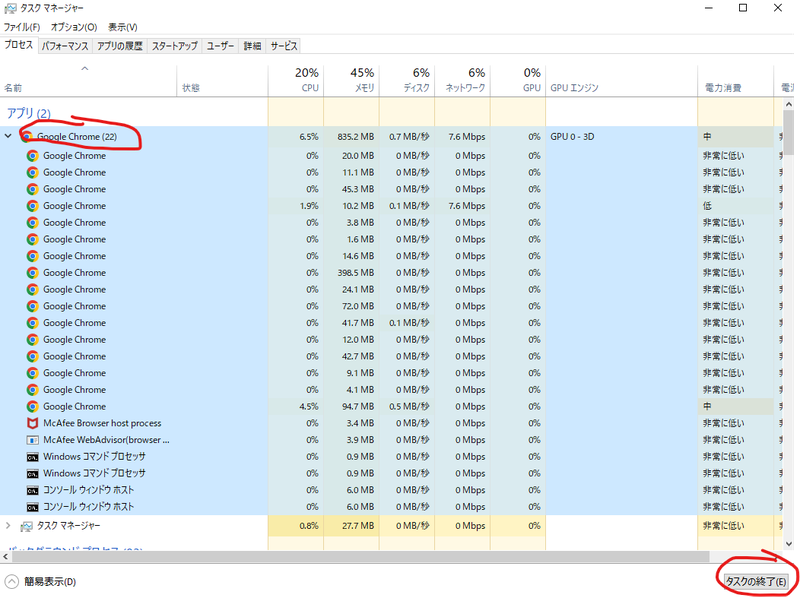
Task: Click the 簡易表示 up-arrow circle icon
Action: pos(11,582)
